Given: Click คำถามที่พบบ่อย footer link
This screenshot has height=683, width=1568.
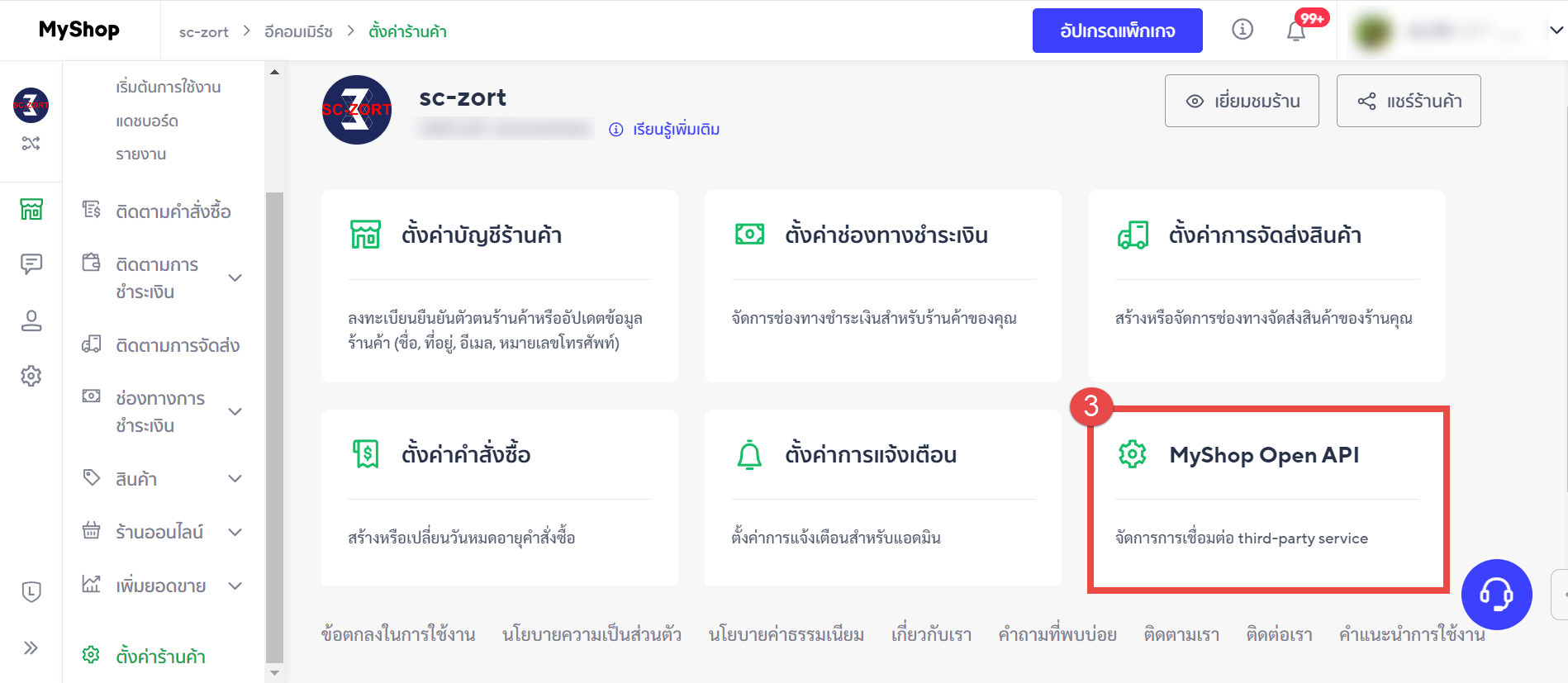Looking at the screenshot, I should click(x=1057, y=634).
